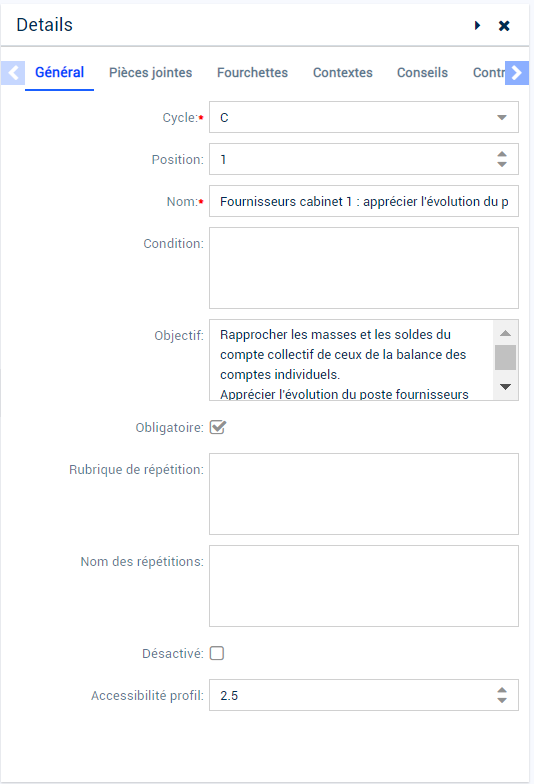Move the tab strip left with the left arrow

(13, 73)
